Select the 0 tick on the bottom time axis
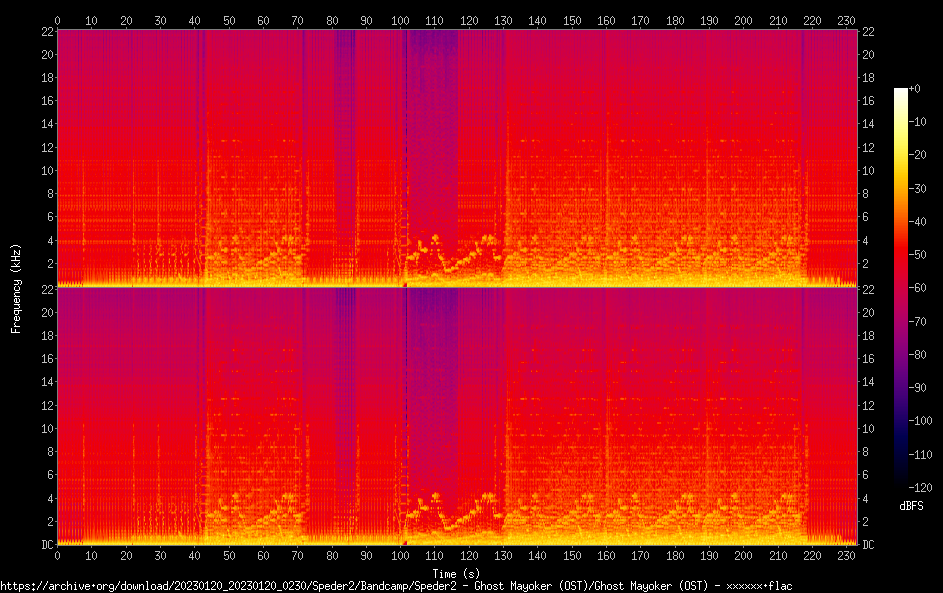943x593 pixels. (57, 556)
